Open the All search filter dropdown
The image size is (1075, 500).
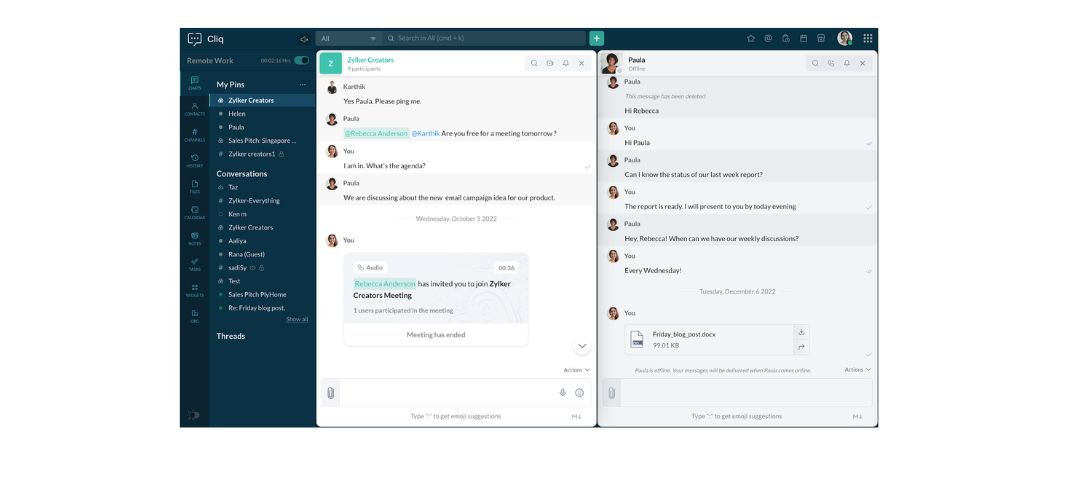tap(348, 38)
